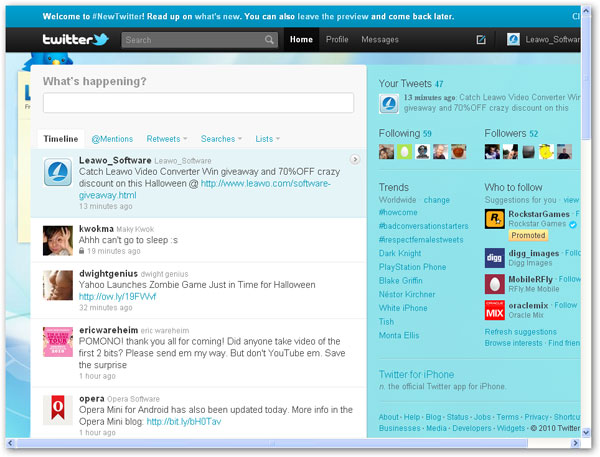Viewport: 600px width, 457px height.
Task: Click dwightgenius profile picture
Action: pyautogui.click(x=58, y=285)
